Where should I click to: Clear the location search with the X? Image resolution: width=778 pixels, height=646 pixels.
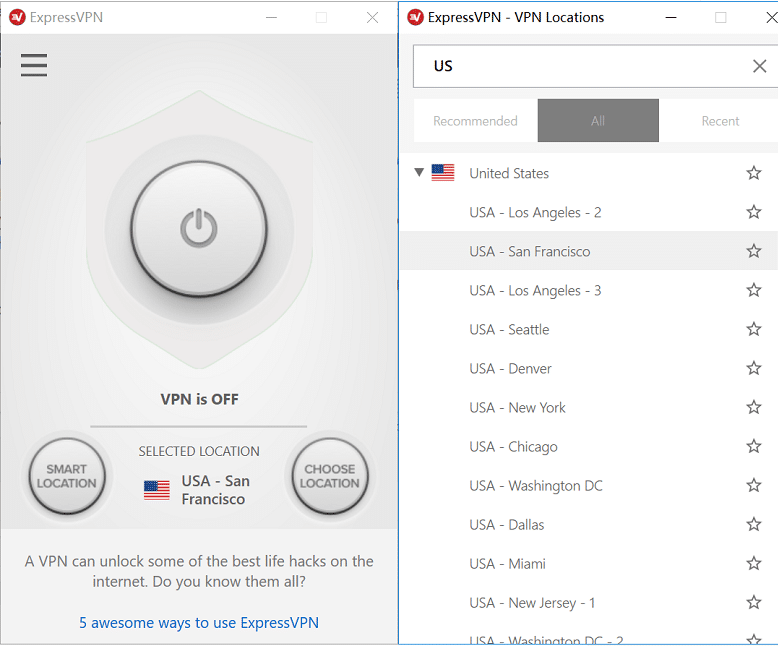(x=759, y=66)
